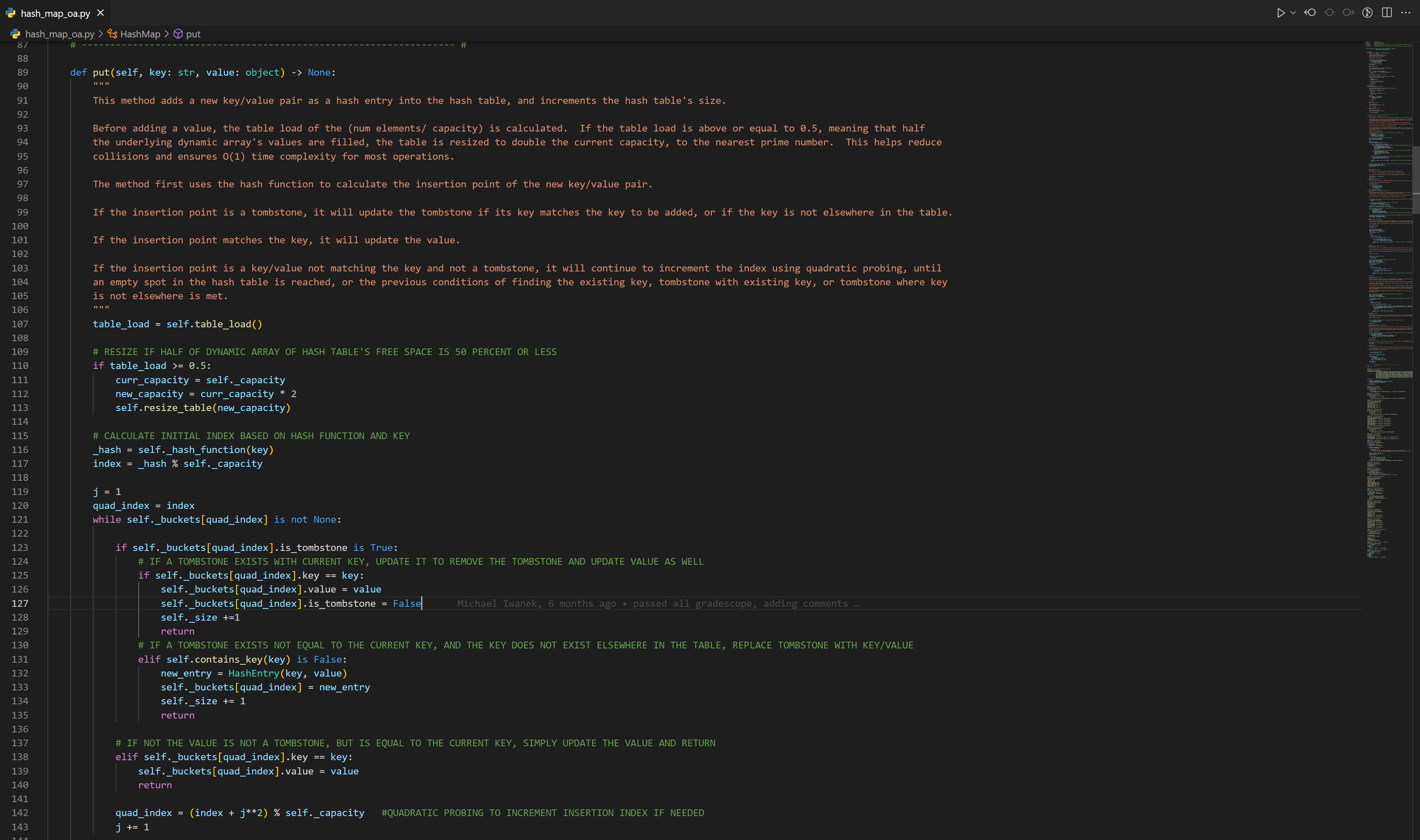Screen dimensions: 1420x840
Task: Select the hash_map_oa.py editor tab
Action: [x=55, y=13]
